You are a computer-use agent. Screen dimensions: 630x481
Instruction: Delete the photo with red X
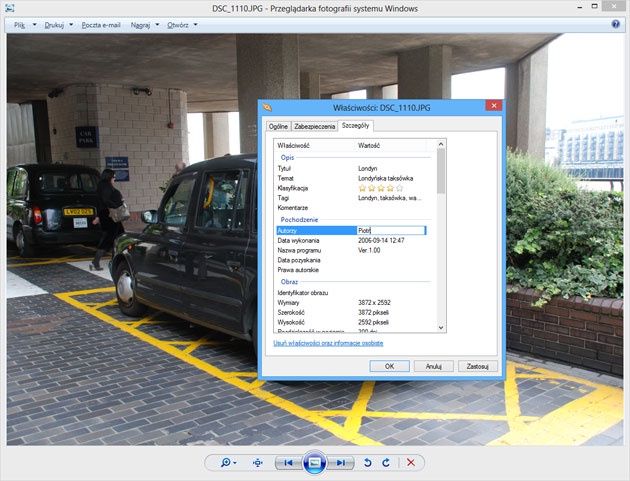click(411, 463)
